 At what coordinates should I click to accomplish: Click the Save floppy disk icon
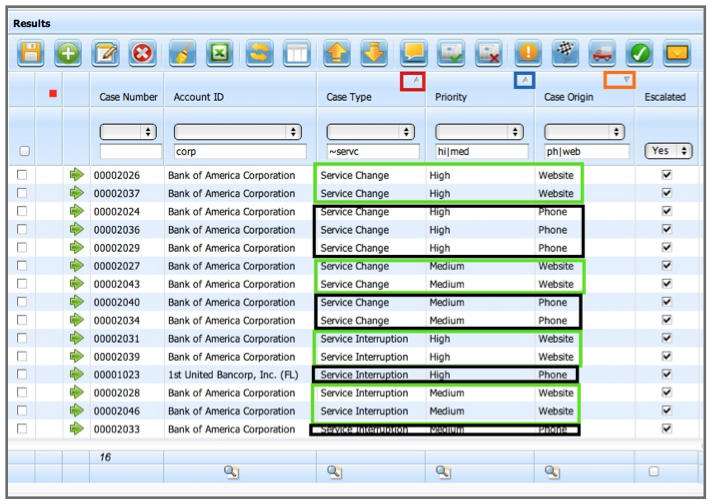click(x=30, y=53)
